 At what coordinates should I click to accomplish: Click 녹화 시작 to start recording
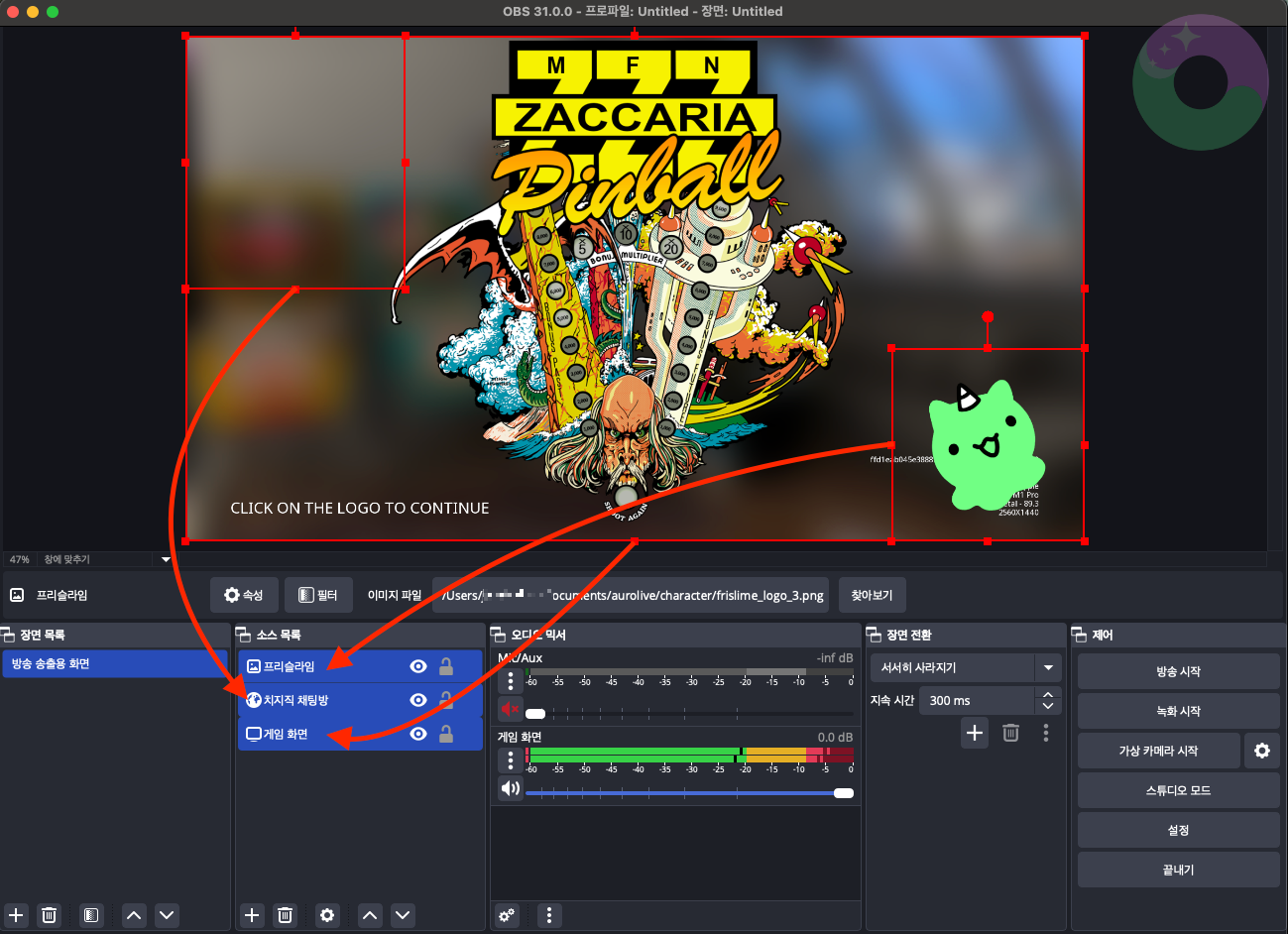coord(1178,711)
